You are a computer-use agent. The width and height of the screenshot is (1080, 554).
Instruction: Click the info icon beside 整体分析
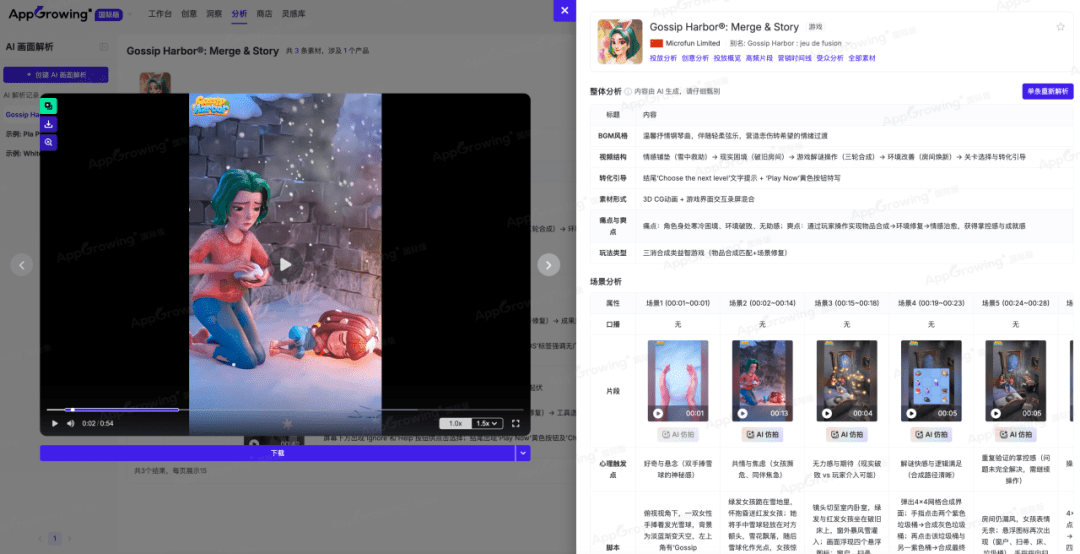point(628,91)
